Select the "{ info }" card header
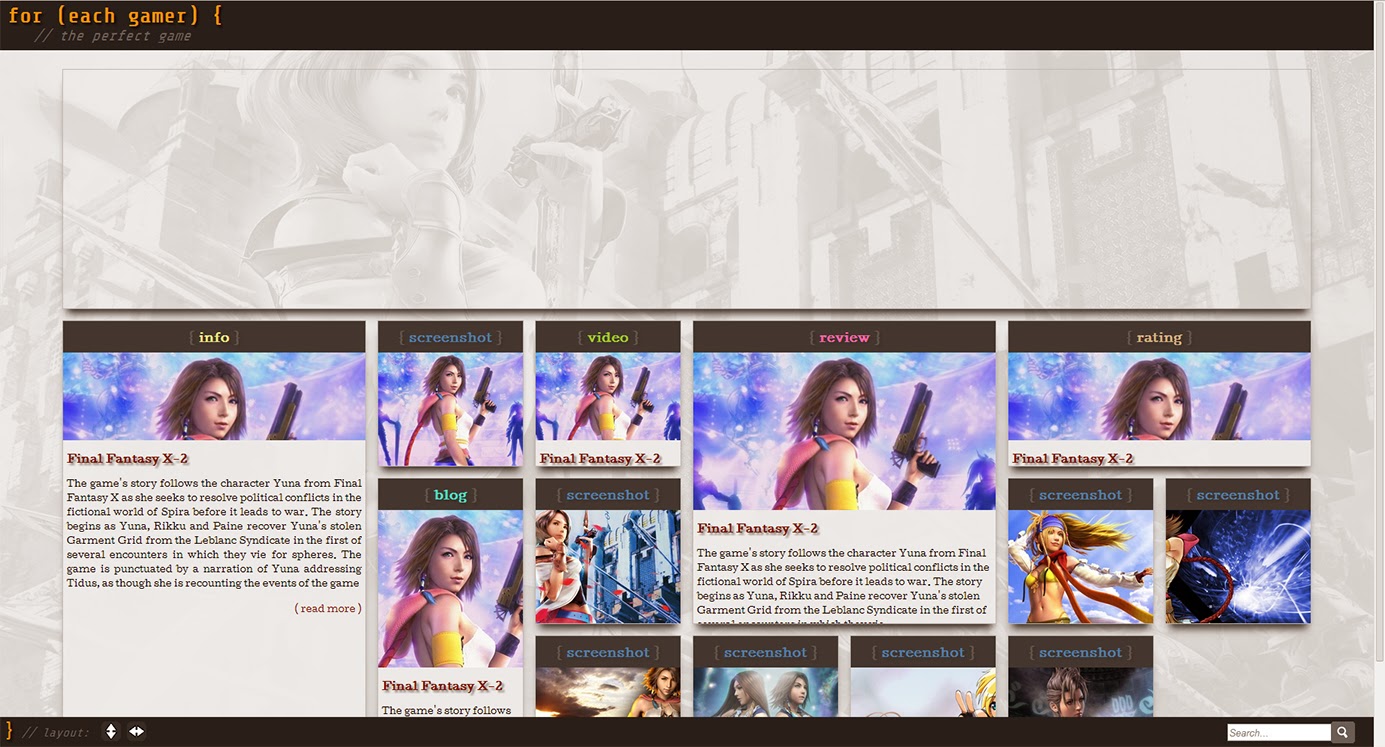Screen dimensions: 1385x747 tap(214, 337)
